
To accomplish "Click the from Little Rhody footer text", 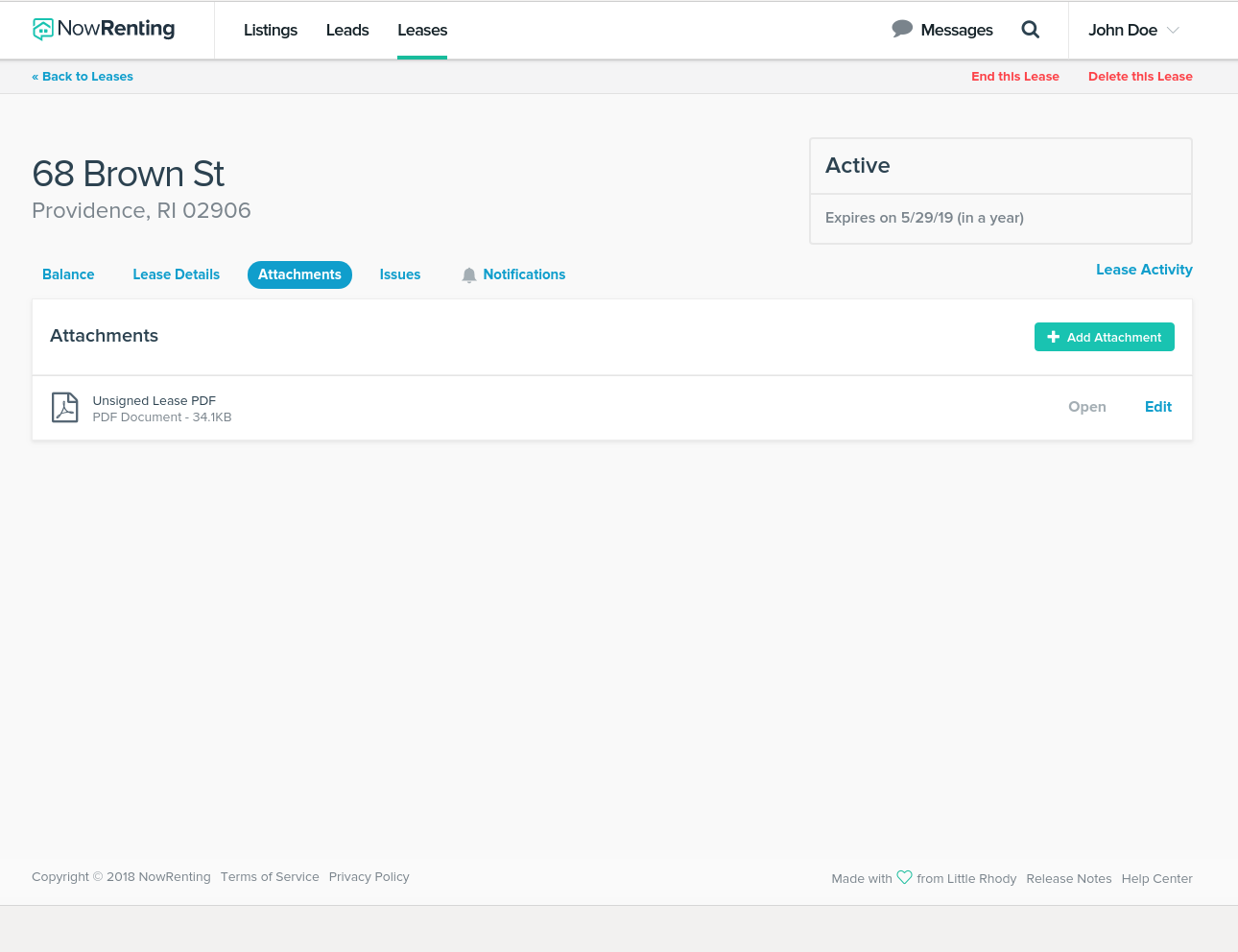I will pos(966,879).
